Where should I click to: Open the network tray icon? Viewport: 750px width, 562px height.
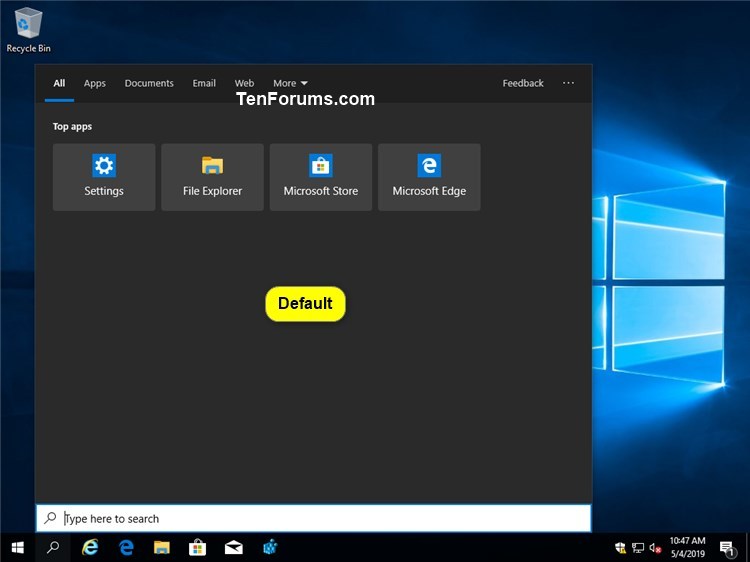point(638,548)
